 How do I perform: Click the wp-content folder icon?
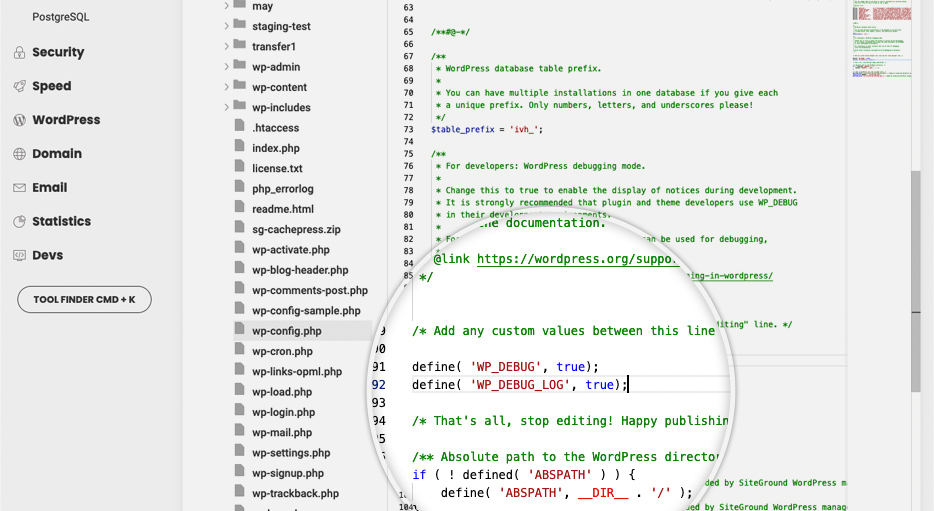click(x=239, y=85)
